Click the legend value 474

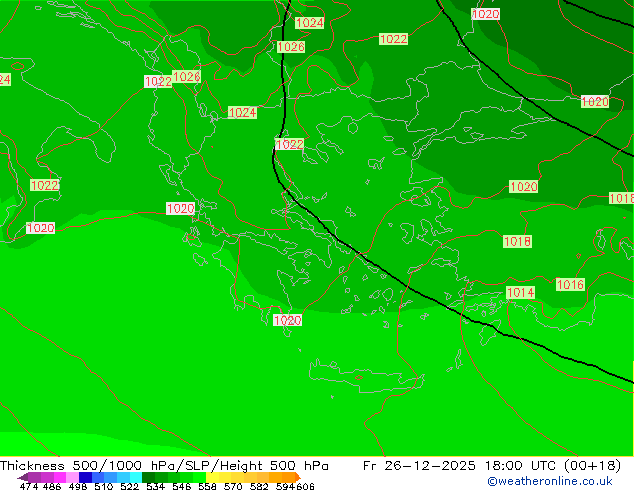[x=29, y=486]
